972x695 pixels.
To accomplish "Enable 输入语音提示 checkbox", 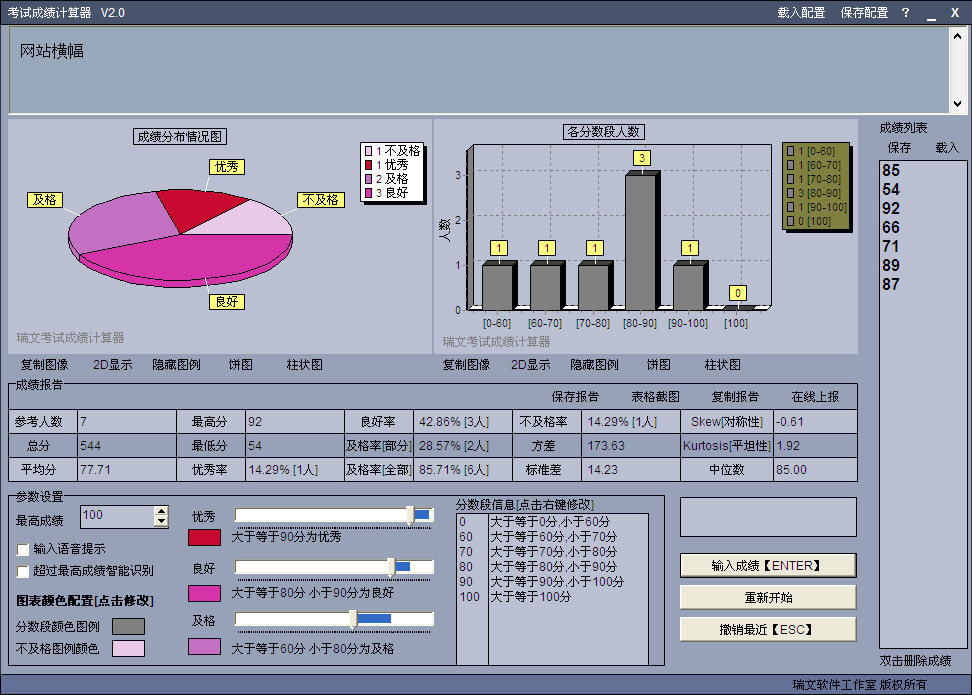I will [23, 549].
